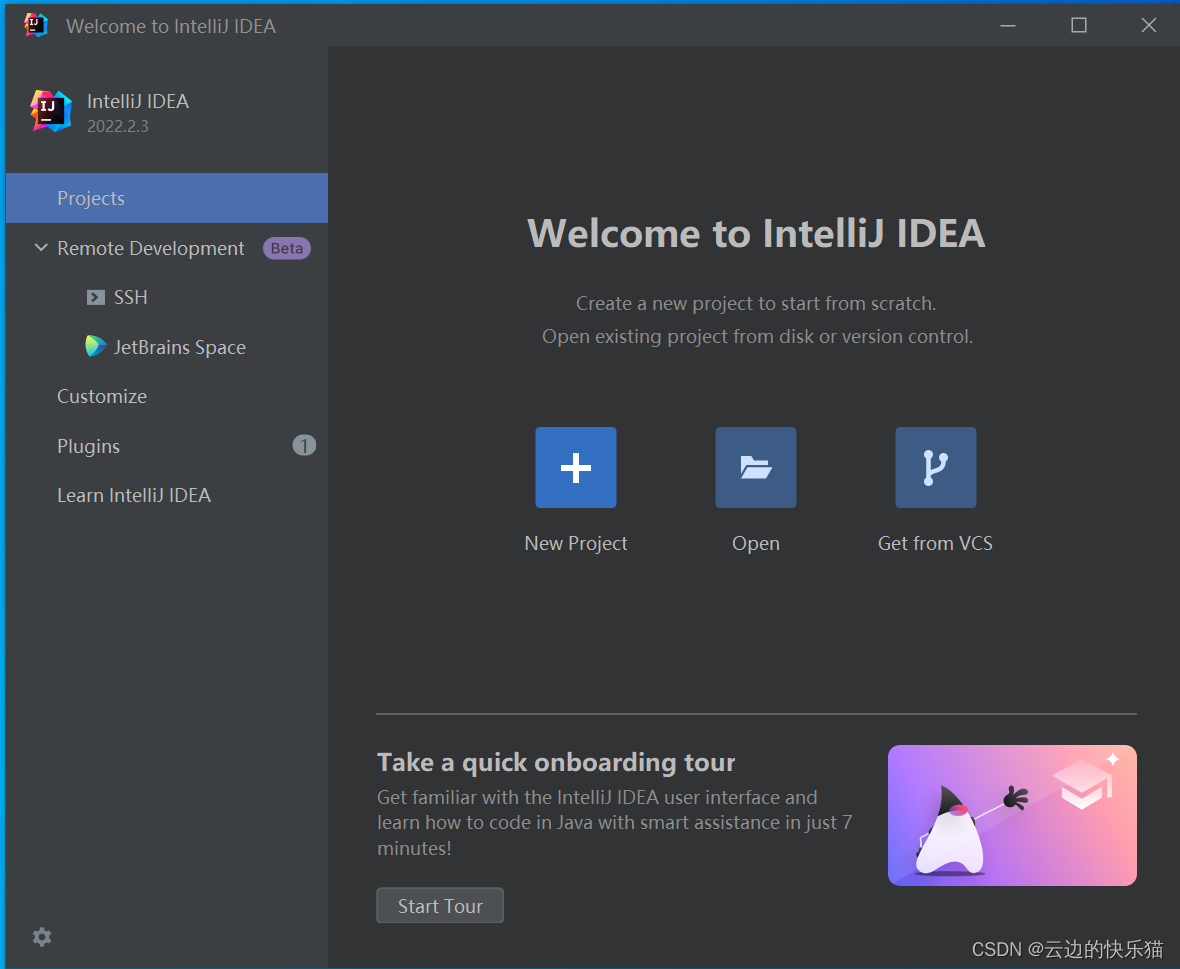The width and height of the screenshot is (1180, 969).
Task: Open the Plugins tab
Action: [x=89, y=446]
